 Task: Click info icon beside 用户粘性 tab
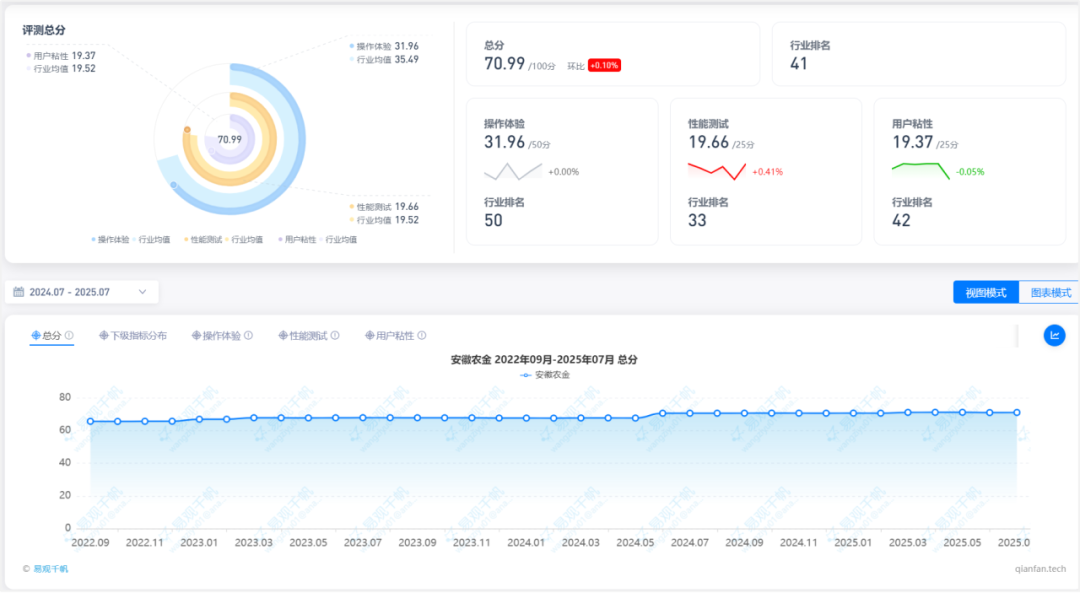(422, 336)
